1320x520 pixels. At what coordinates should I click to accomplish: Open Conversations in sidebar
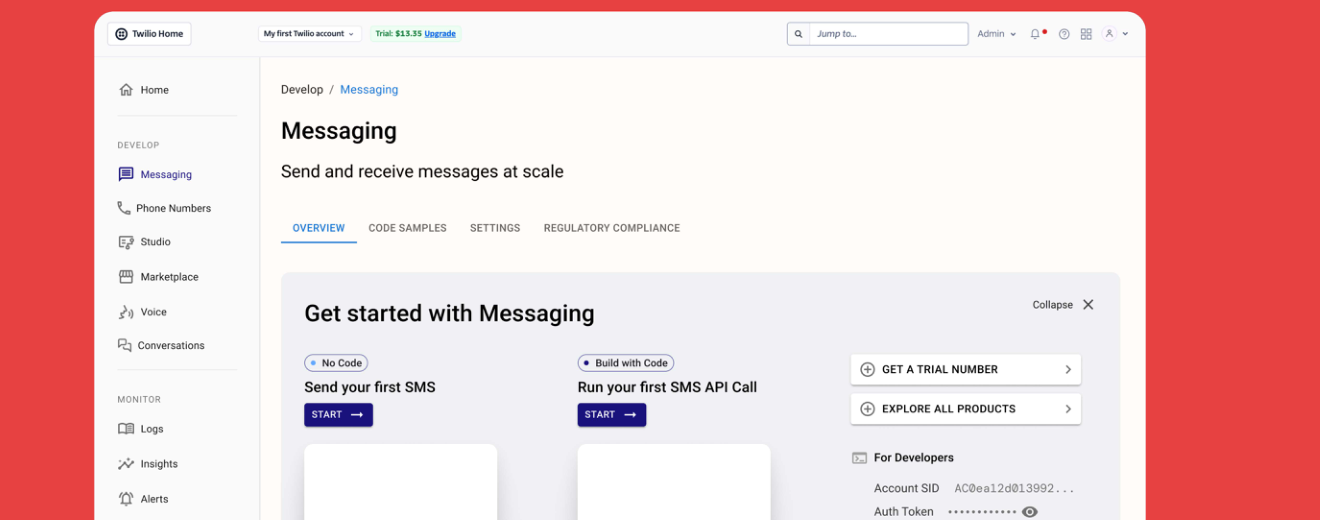point(172,345)
